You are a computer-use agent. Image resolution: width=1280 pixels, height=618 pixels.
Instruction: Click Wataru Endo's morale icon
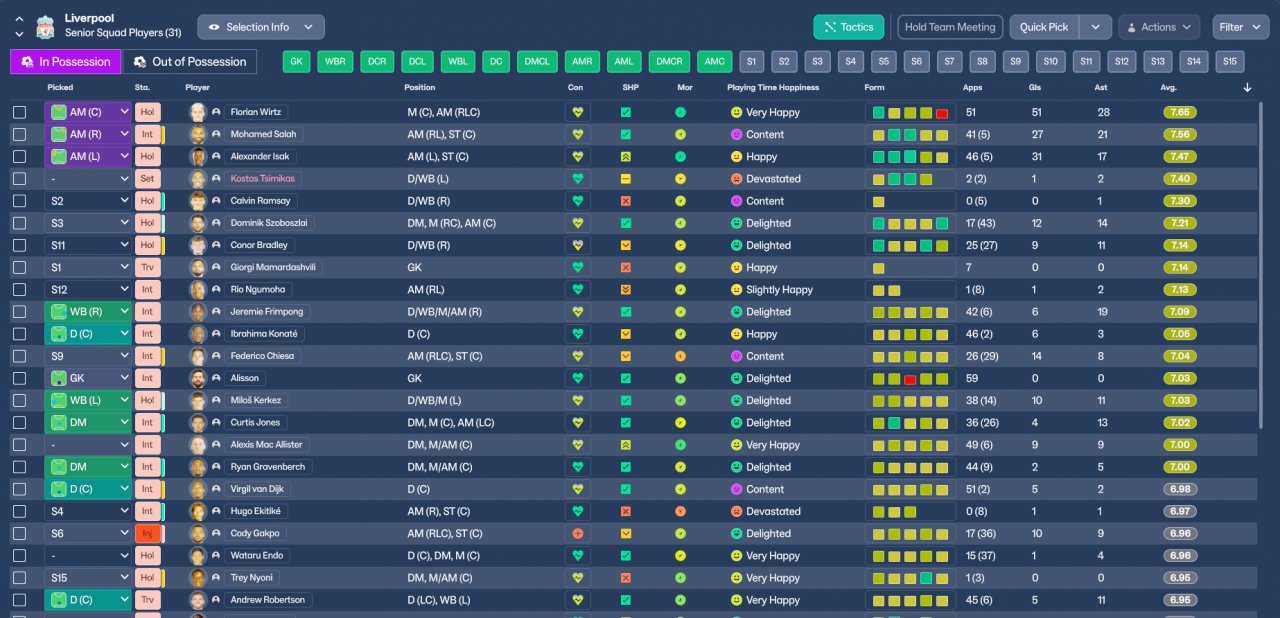(x=680, y=556)
